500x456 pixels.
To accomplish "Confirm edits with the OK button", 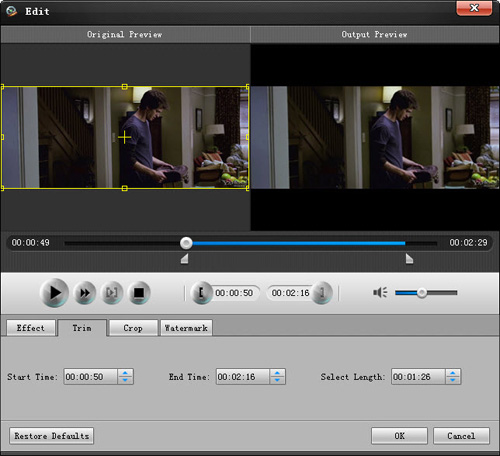I will tap(399, 436).
